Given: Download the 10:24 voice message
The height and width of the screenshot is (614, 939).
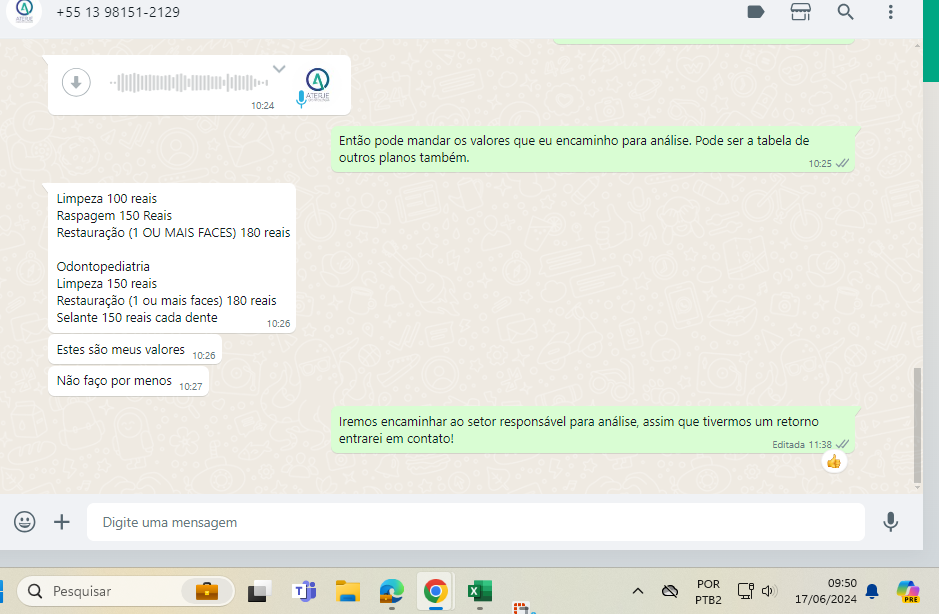Looking at the screenshot, I should coord(76,83).
